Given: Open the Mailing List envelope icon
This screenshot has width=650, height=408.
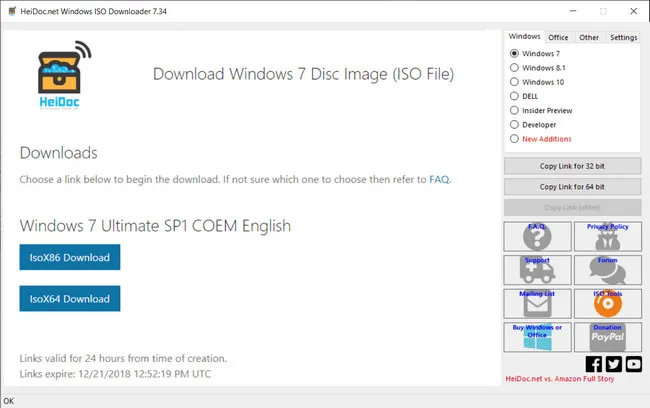Looking at the screenshot, I should [x=537, y=304].
